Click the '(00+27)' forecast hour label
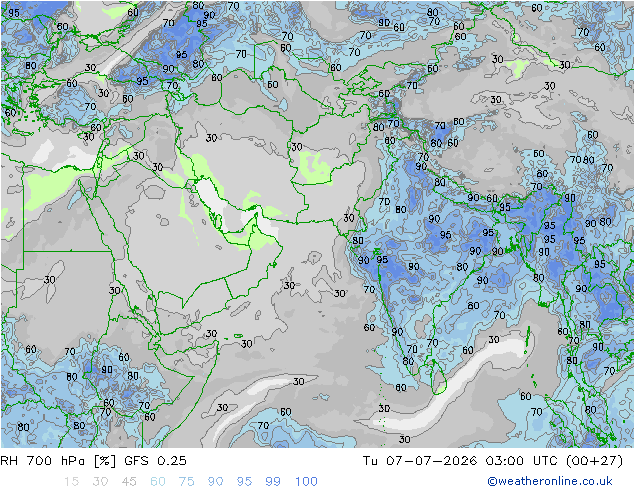 (x=594, y=461)
